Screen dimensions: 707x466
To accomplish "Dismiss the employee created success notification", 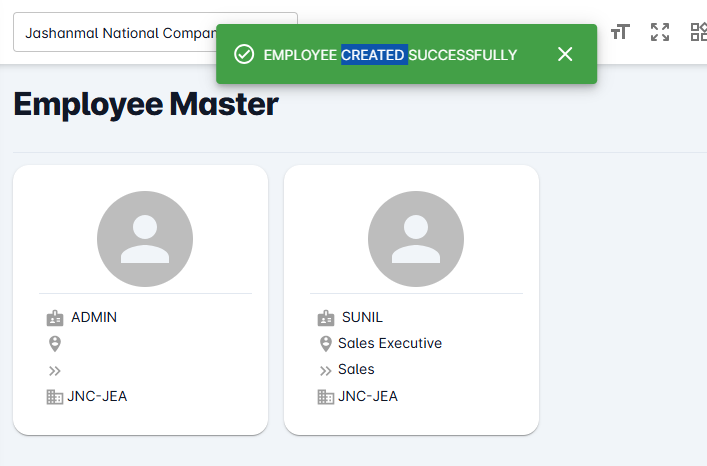I will click(x=565, y=54).
